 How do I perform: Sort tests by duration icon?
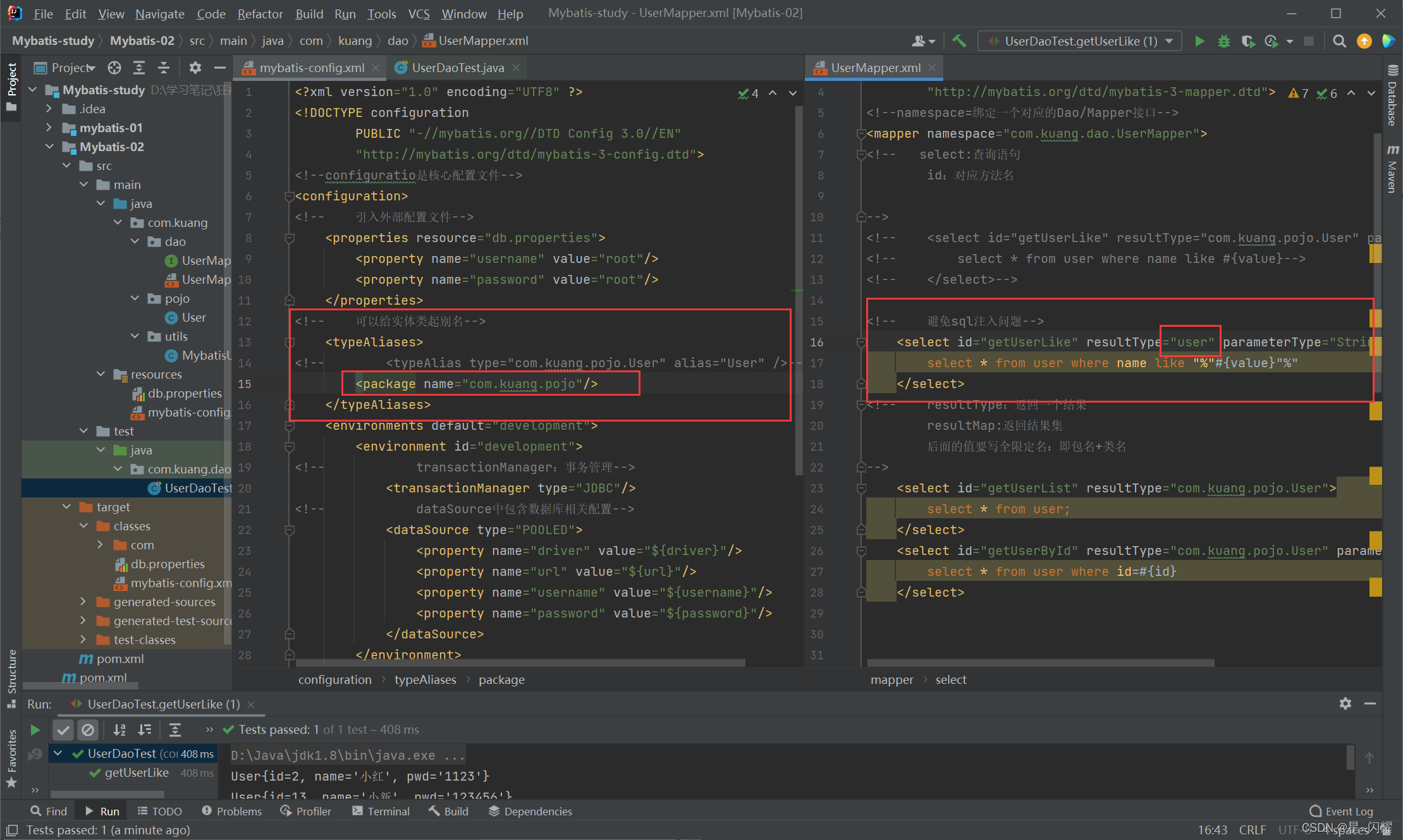pyautogui.click(x=145, y=730)
